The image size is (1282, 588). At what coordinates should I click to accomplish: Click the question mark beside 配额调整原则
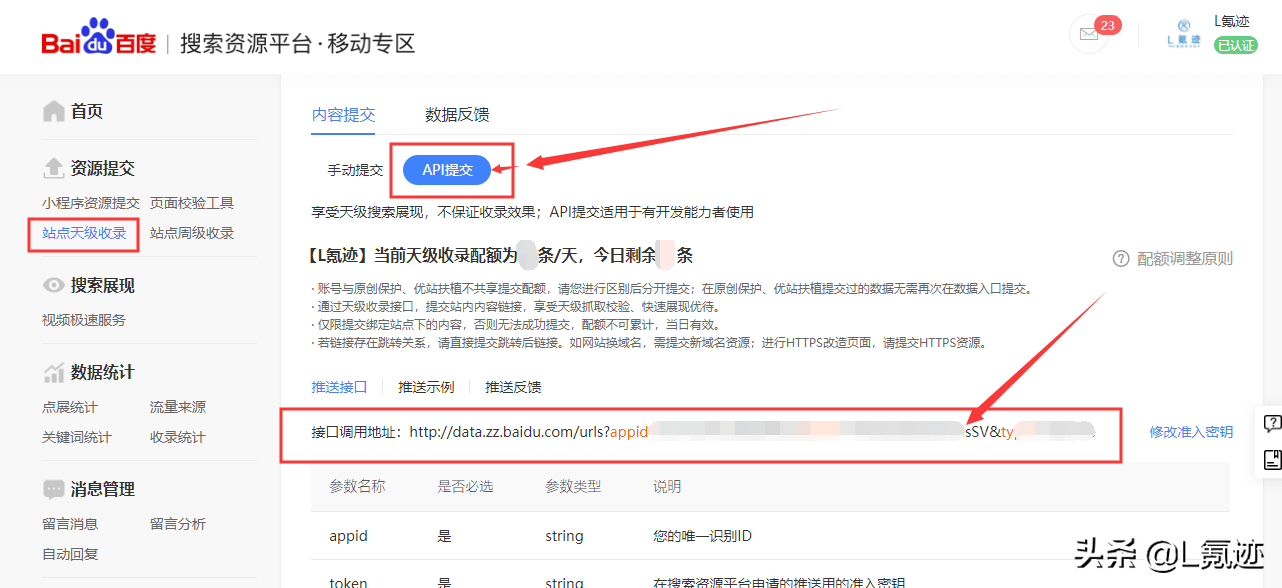[1121, 259]
